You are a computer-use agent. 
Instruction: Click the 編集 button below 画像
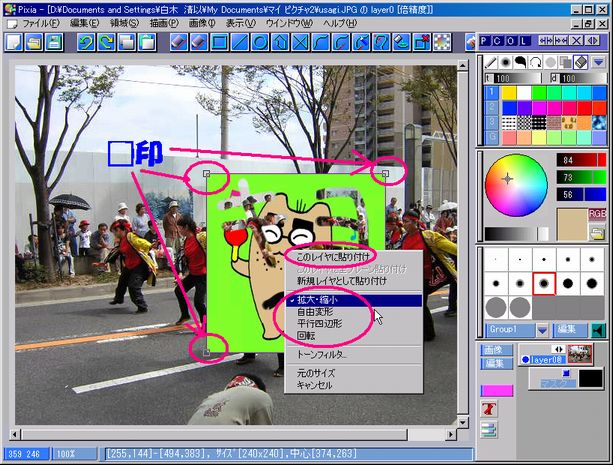pos(496,364)
